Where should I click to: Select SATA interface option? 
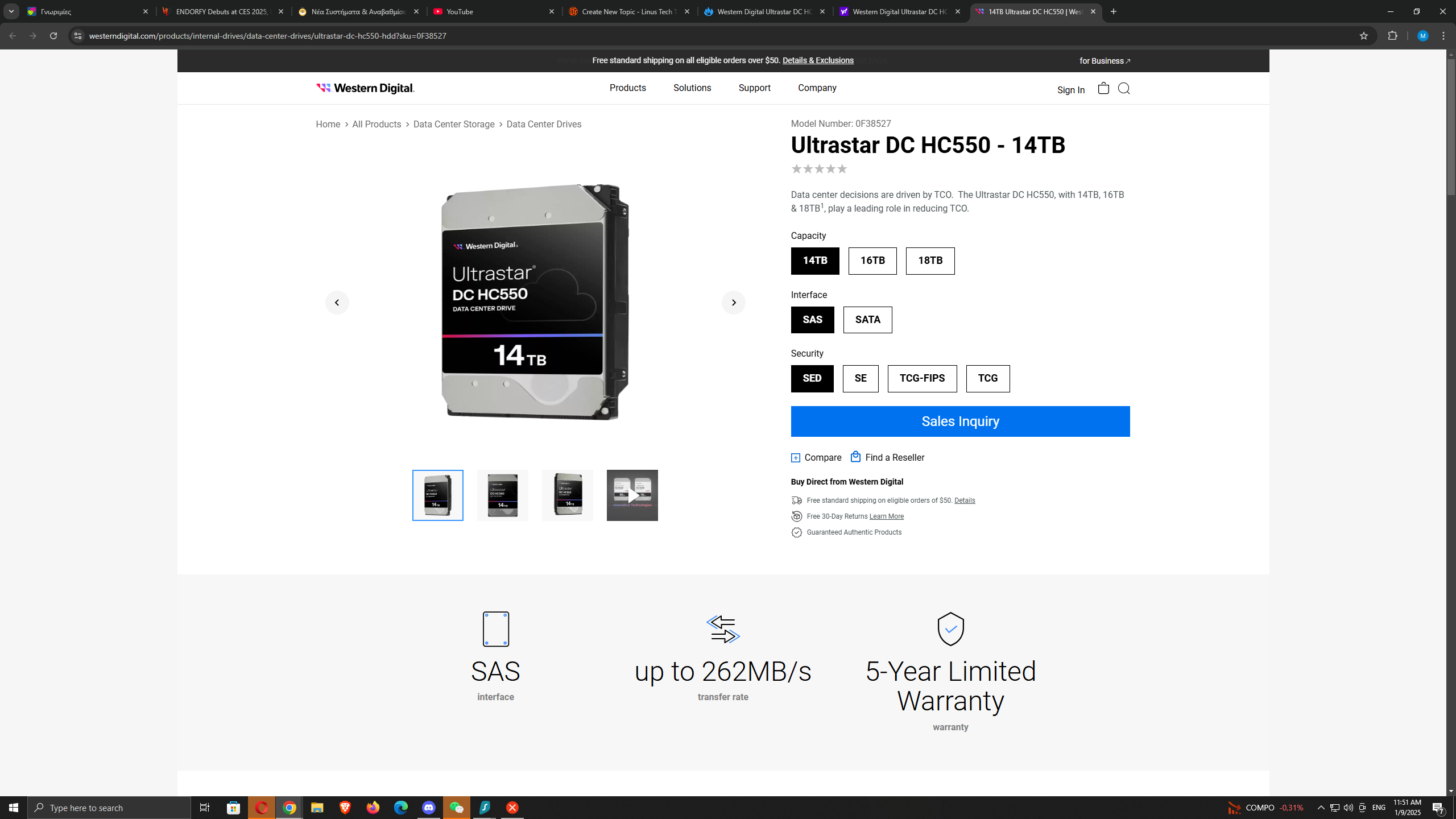[x=868, y=320]
